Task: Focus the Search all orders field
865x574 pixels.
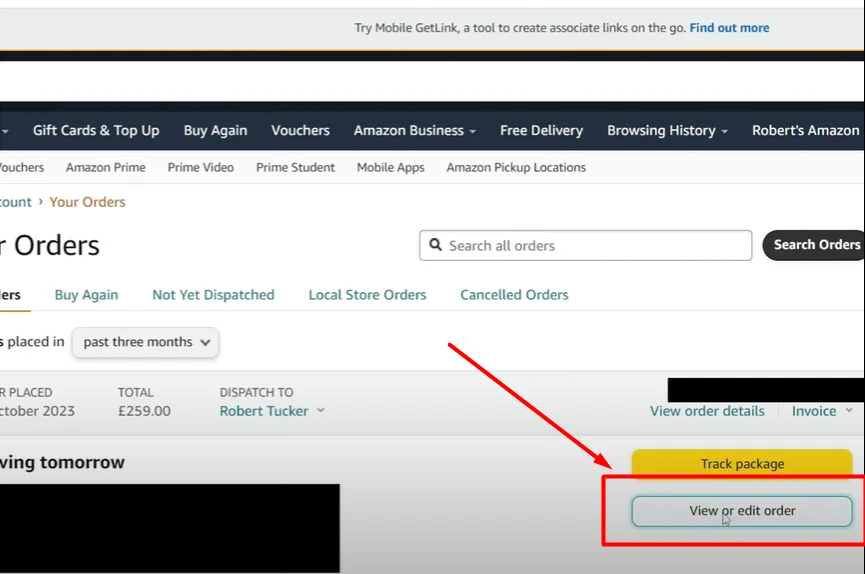Action: point(585,246)
